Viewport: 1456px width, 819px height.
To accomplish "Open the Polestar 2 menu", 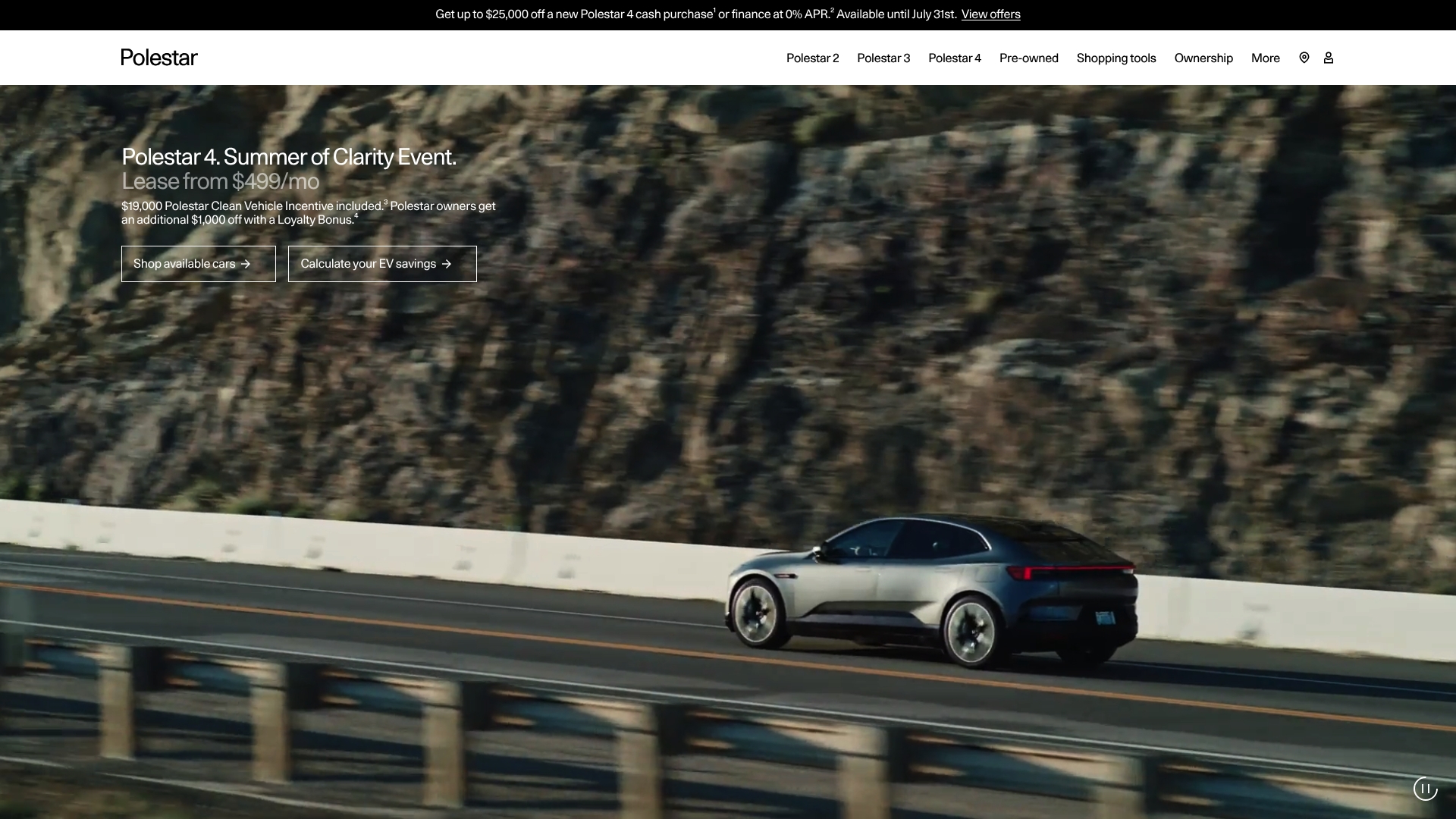I will (812, 58).
